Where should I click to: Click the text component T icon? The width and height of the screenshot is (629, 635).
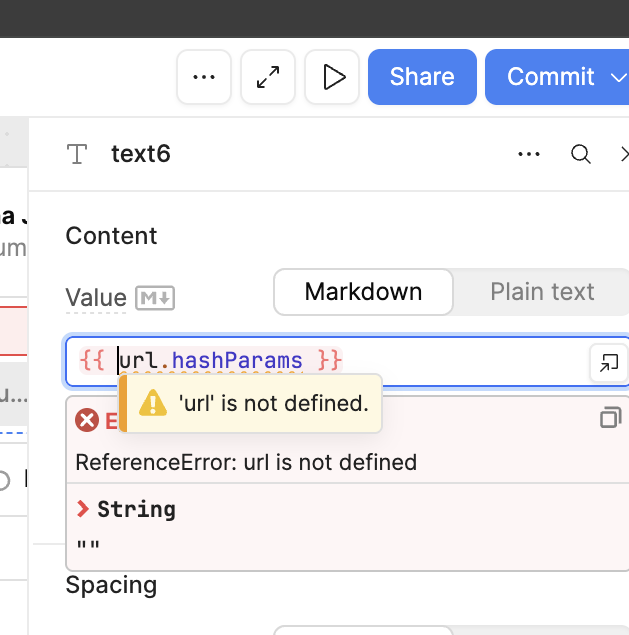(77, 154)
